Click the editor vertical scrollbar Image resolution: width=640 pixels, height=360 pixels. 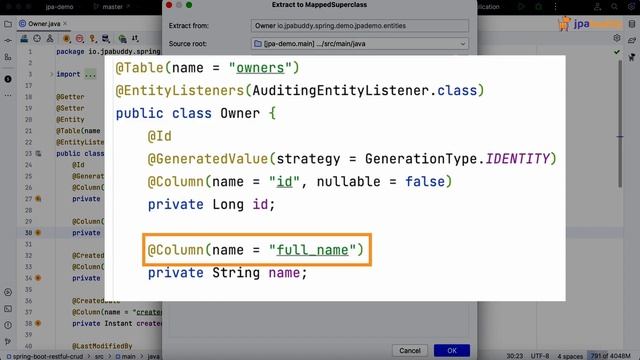[x=620, y=124]
